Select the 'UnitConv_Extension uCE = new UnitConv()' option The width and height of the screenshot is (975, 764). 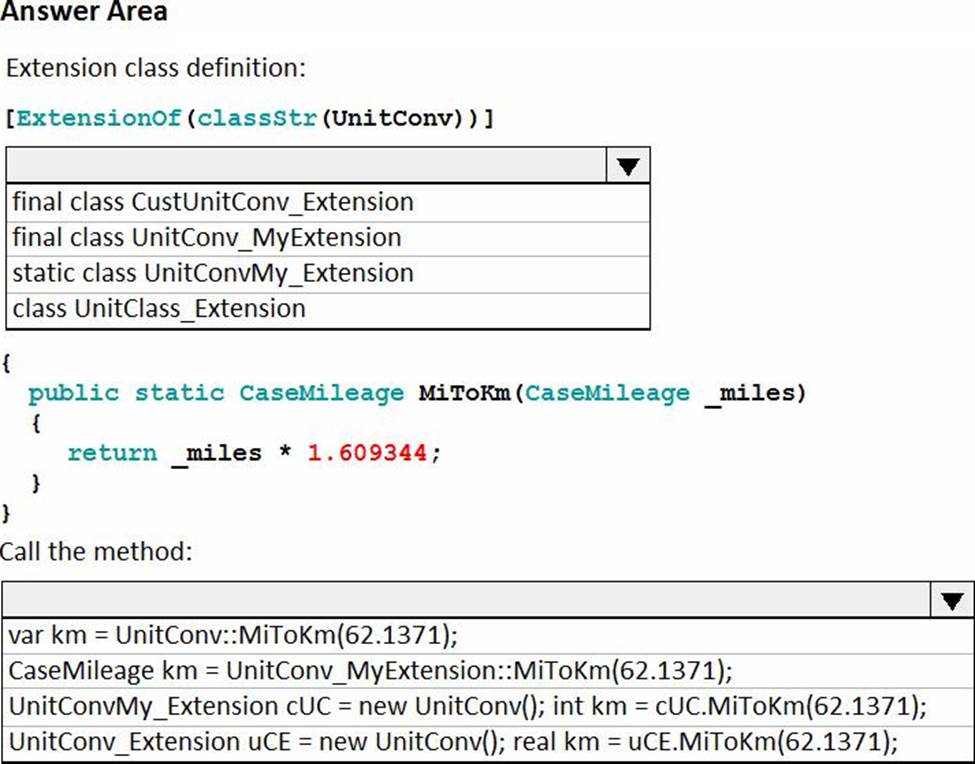(453, 741)
